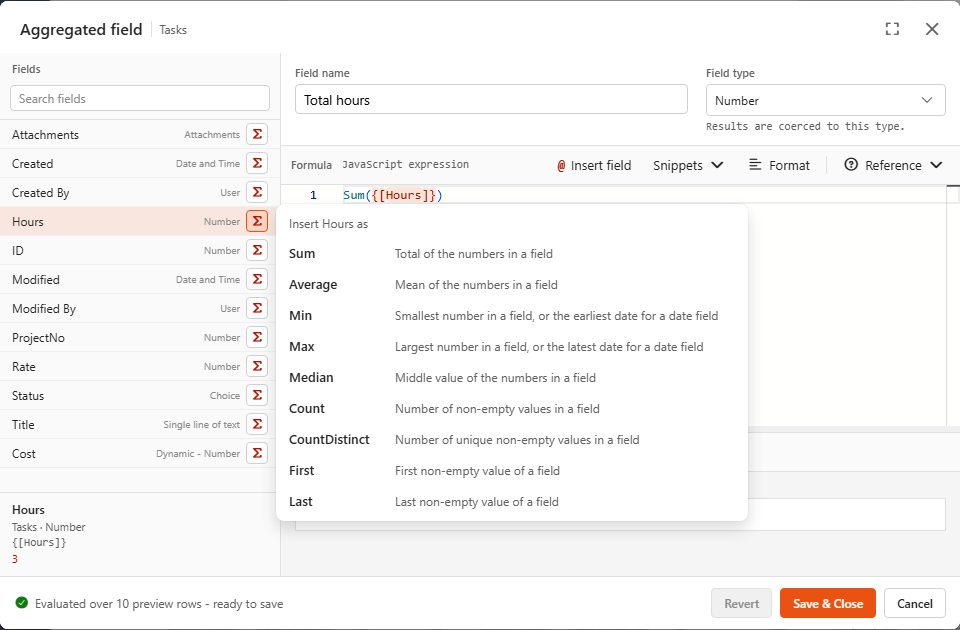This screenshot has width=960, height=630.
Task: Open the Field type dropdown
Action: point(825,100)
